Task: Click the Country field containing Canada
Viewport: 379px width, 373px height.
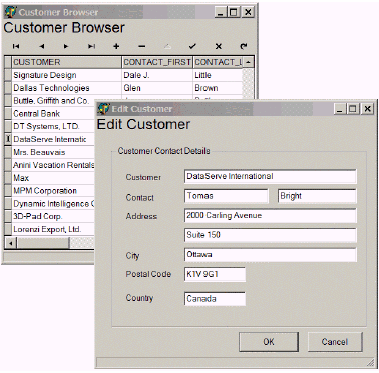Action: (x=215, y=299)
